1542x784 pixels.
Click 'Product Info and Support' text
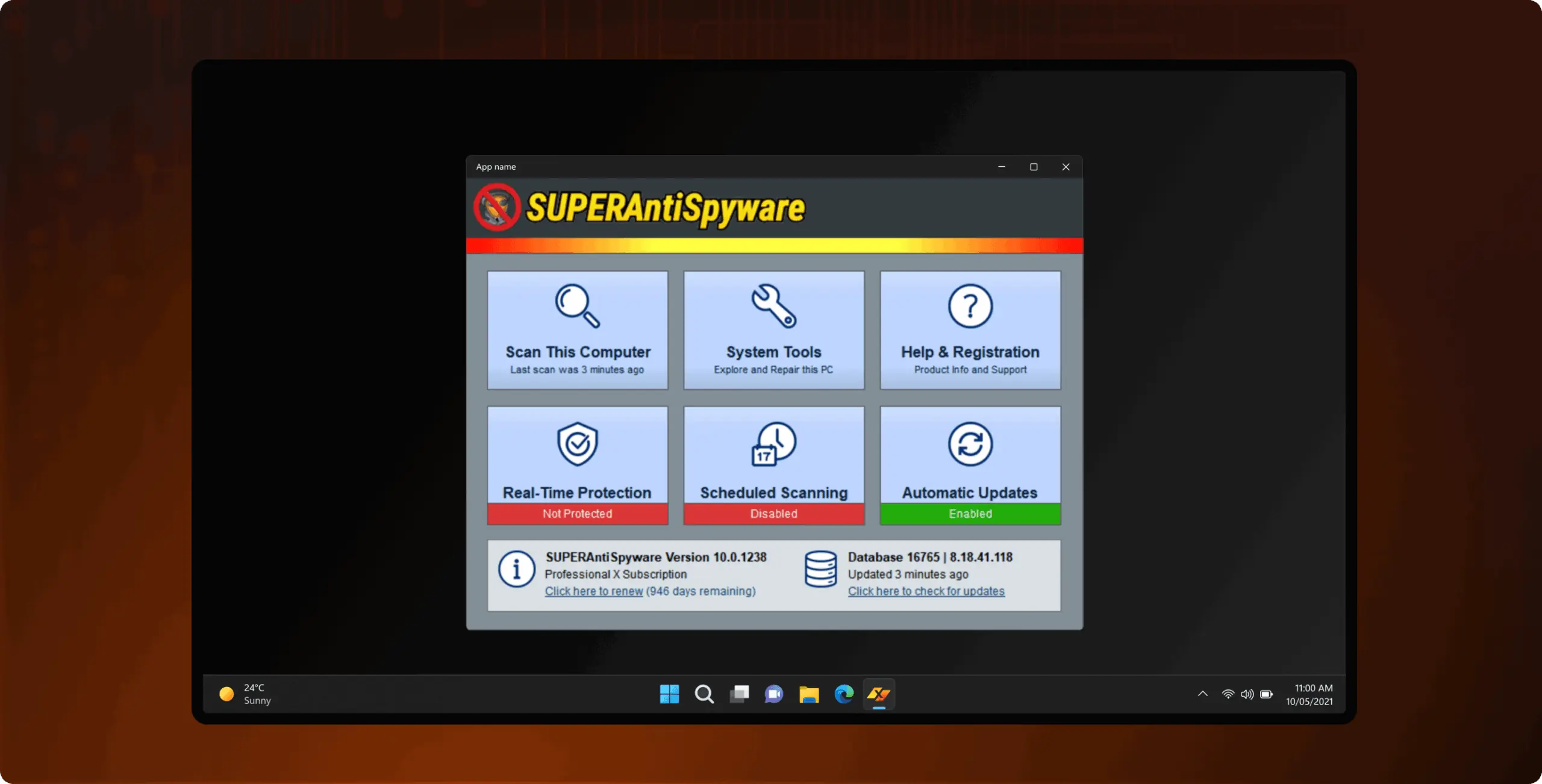[970, 370]
